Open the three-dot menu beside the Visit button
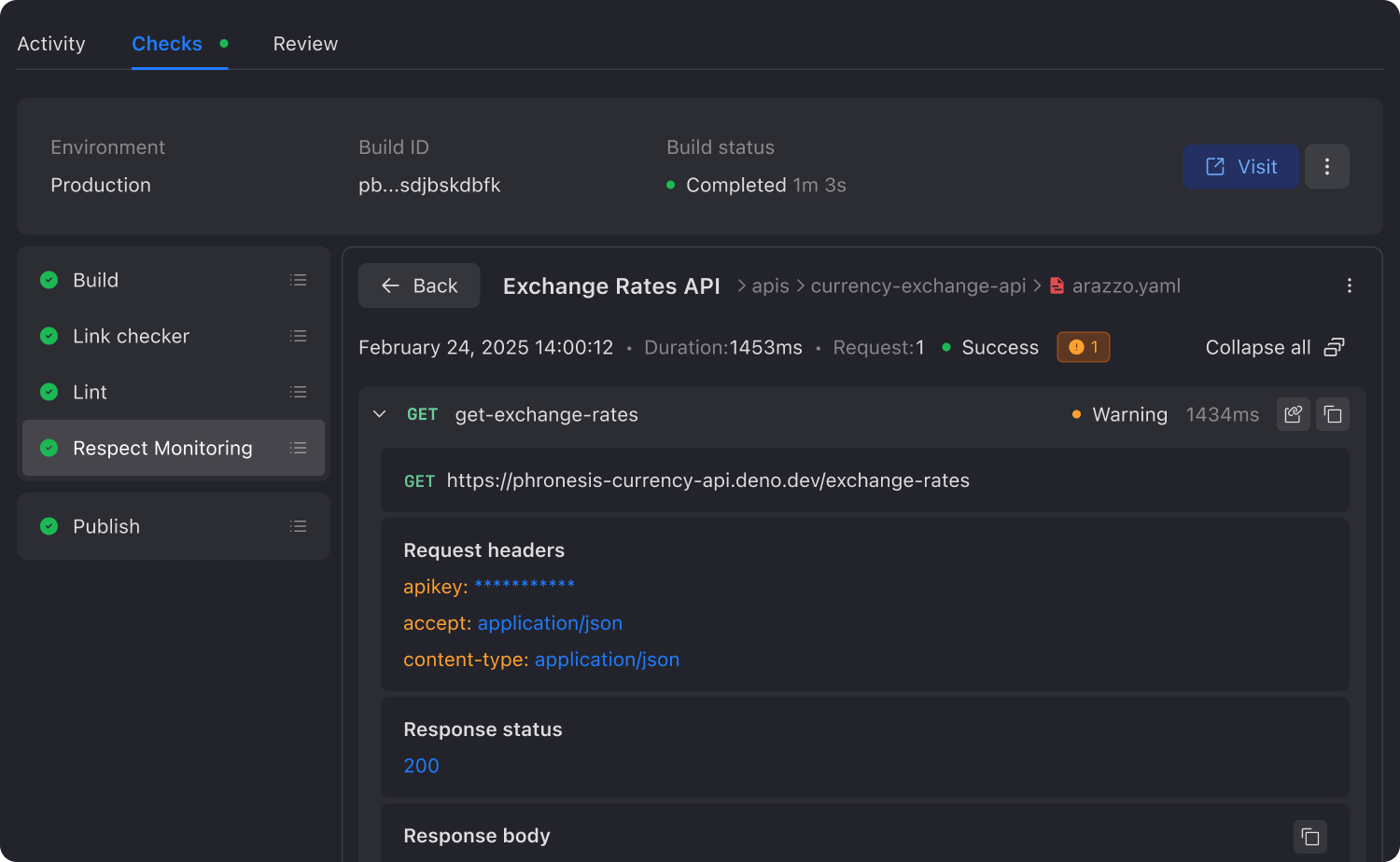 pos(1327,166)
